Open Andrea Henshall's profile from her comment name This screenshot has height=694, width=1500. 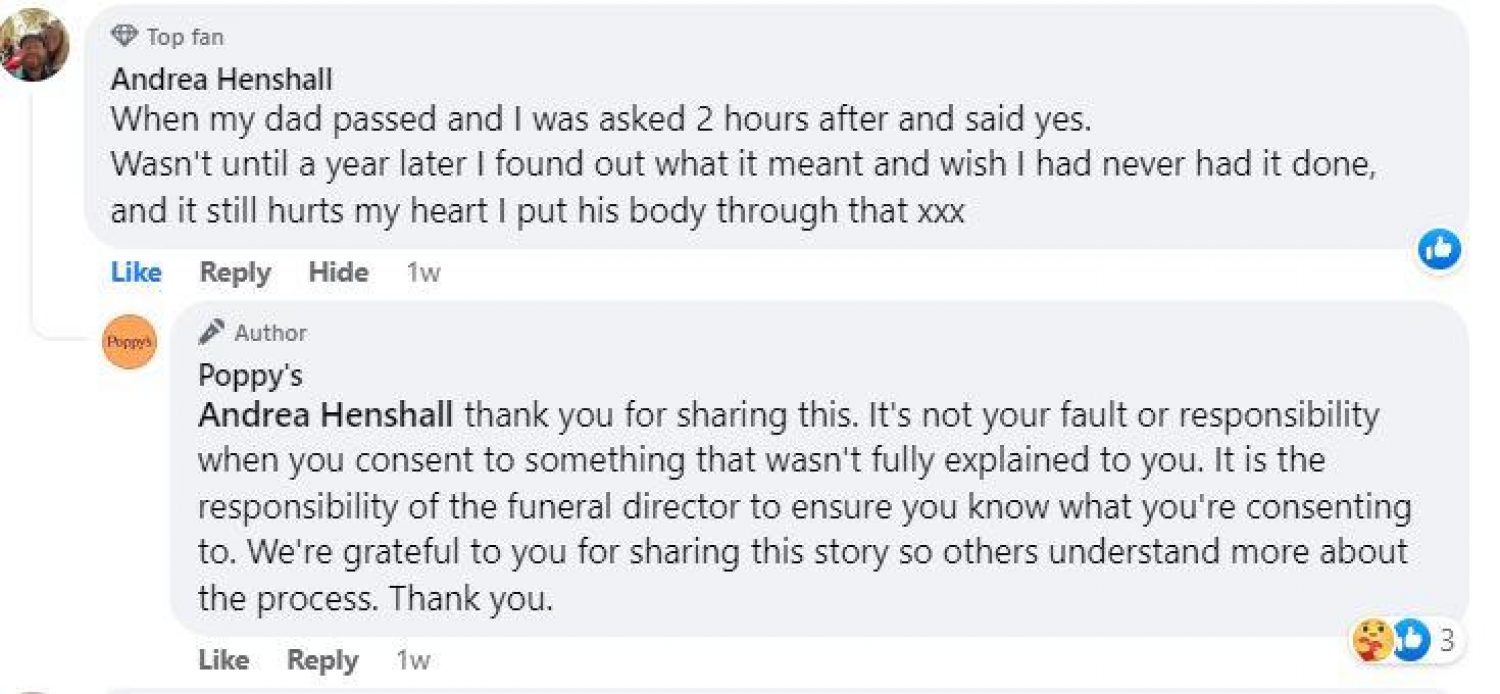tap(220, 80)
